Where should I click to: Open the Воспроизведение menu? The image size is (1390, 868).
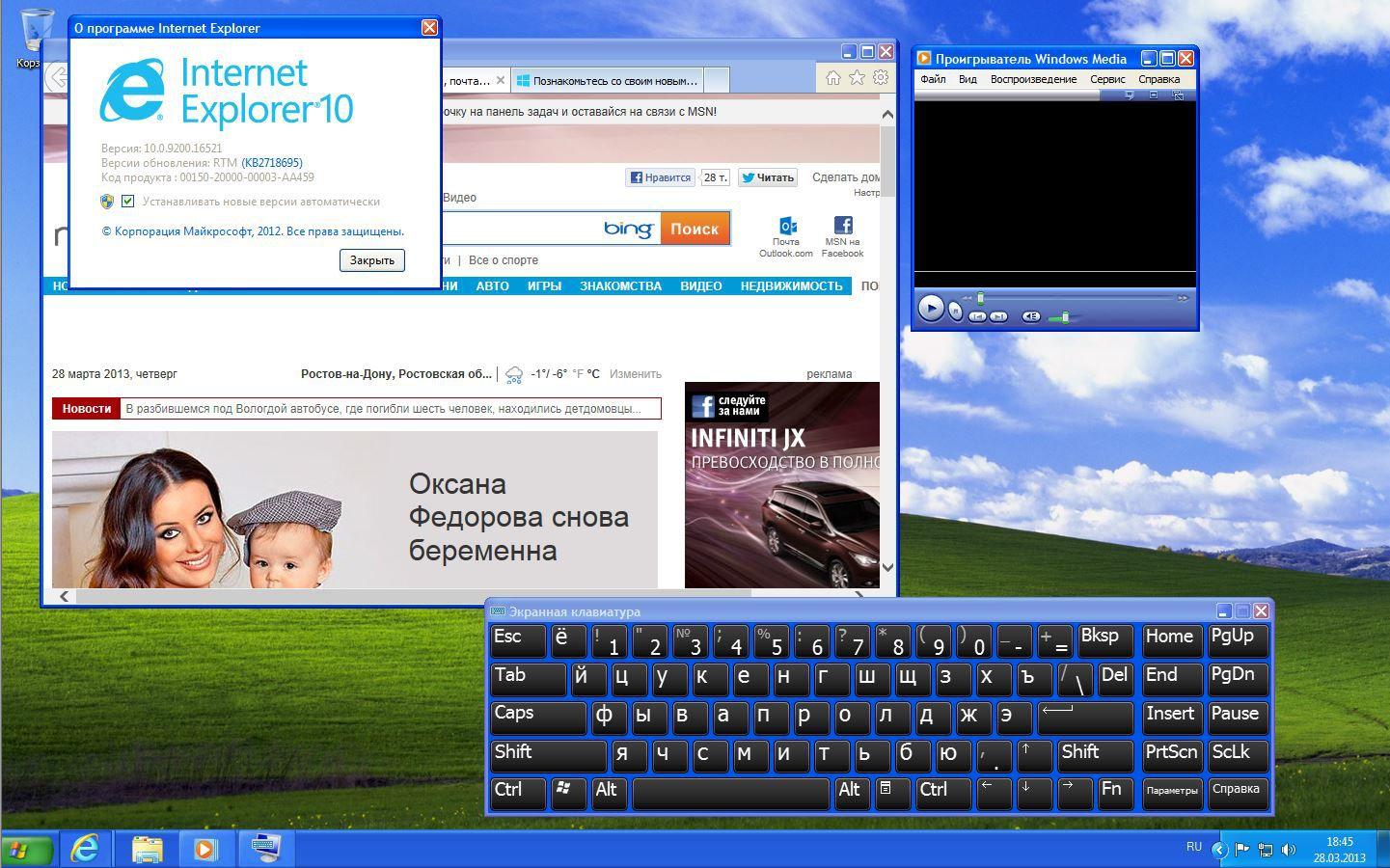point(1033,79)
